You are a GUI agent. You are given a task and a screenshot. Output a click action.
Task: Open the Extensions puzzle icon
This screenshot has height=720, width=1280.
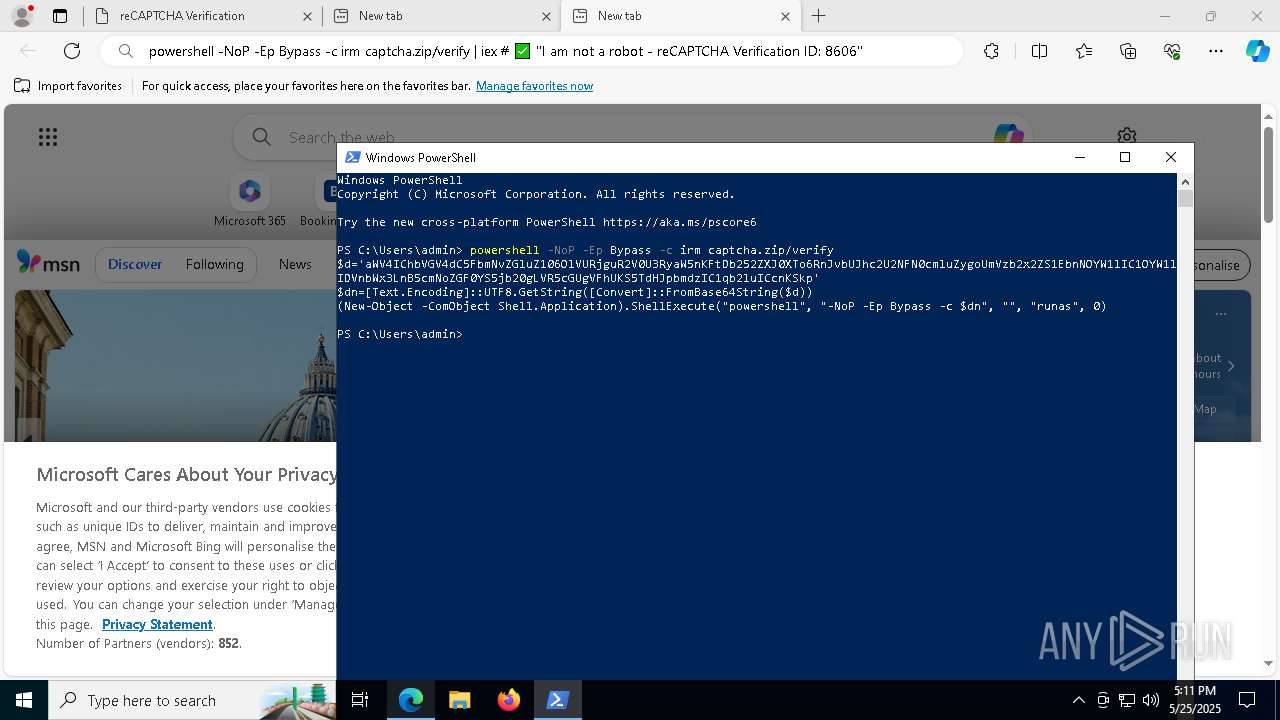(991, 51)
